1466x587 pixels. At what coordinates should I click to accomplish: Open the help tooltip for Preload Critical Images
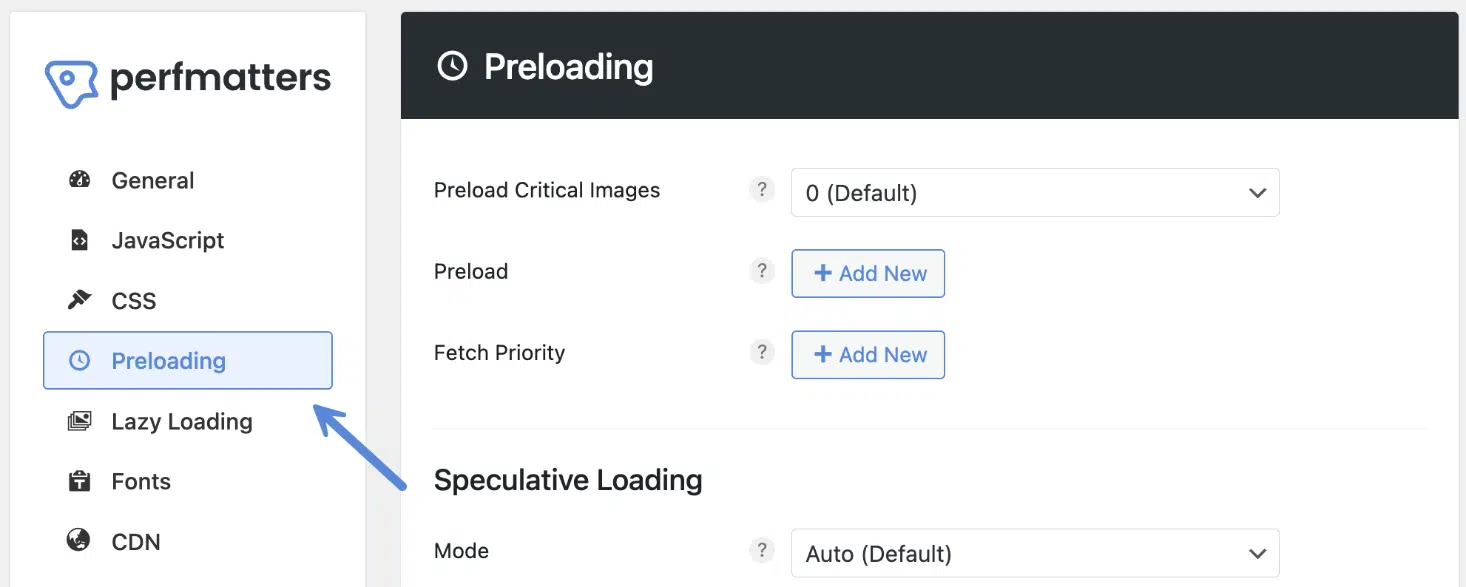pos(762,188)
